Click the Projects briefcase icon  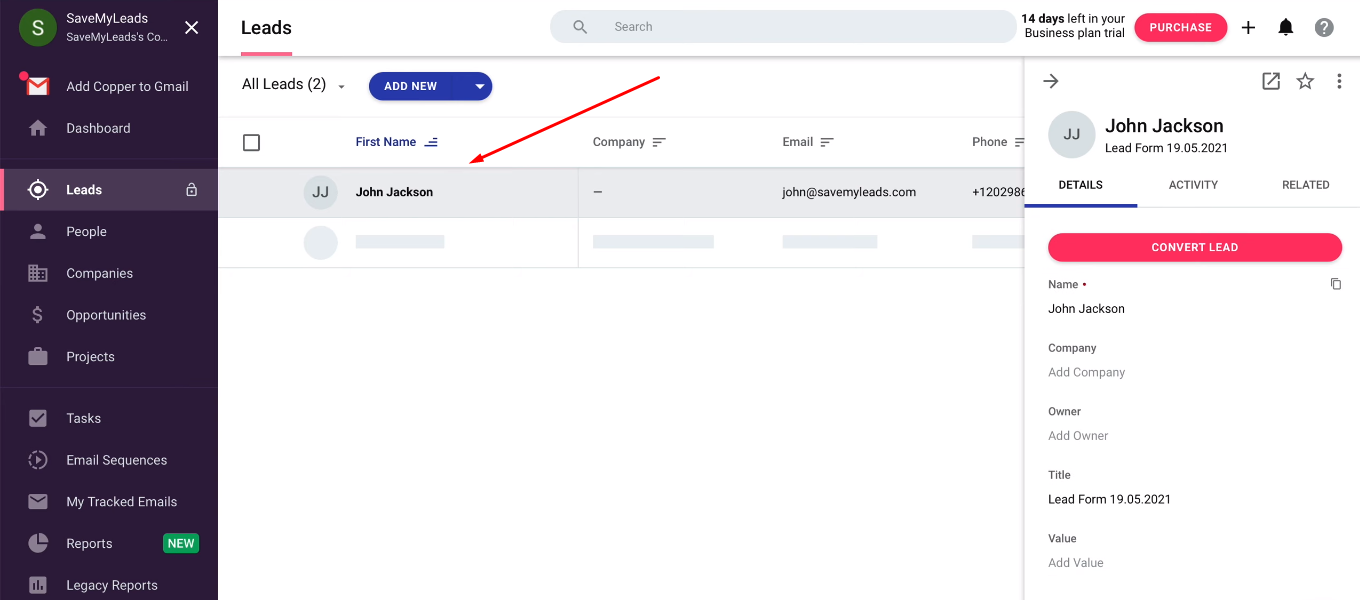coord(38,357)
